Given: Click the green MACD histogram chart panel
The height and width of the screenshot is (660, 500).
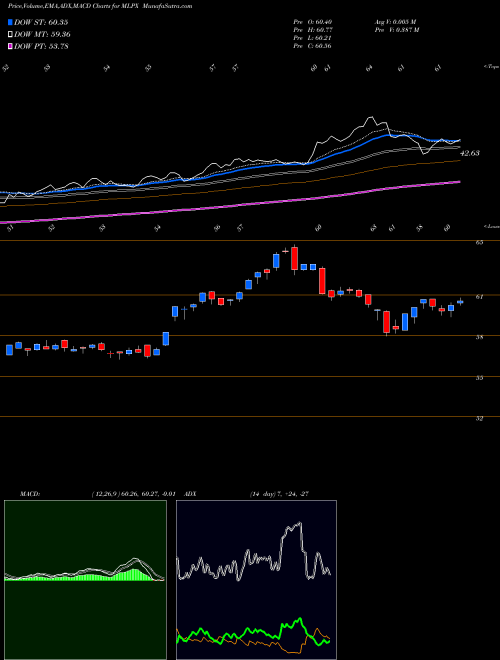Looking at the screenshot, I should pyautogui.click(x=85, y=580).
